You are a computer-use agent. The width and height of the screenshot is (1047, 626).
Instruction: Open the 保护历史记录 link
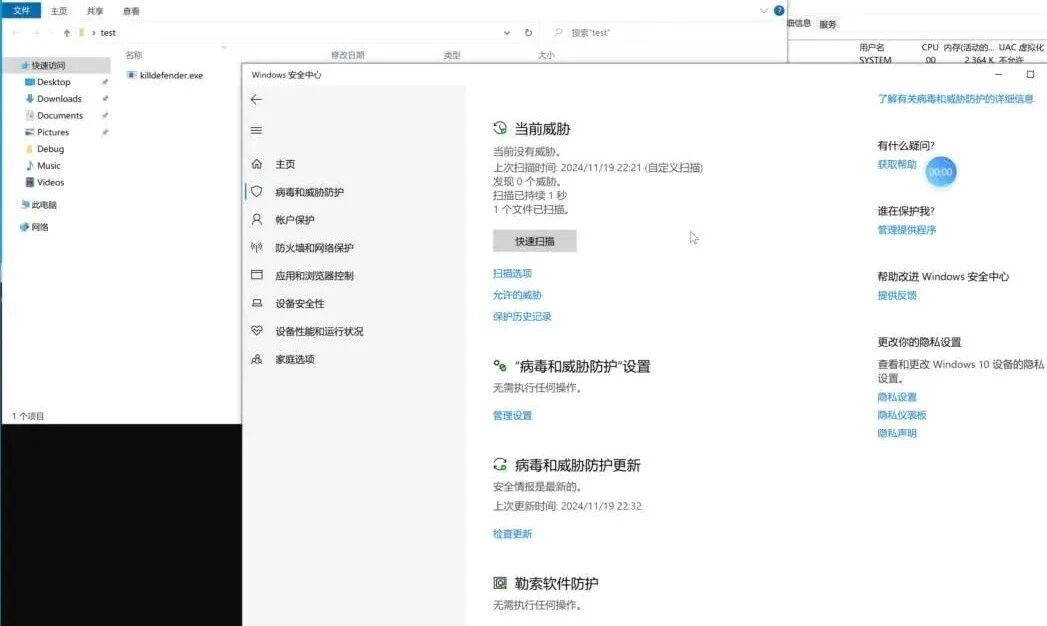522,316
